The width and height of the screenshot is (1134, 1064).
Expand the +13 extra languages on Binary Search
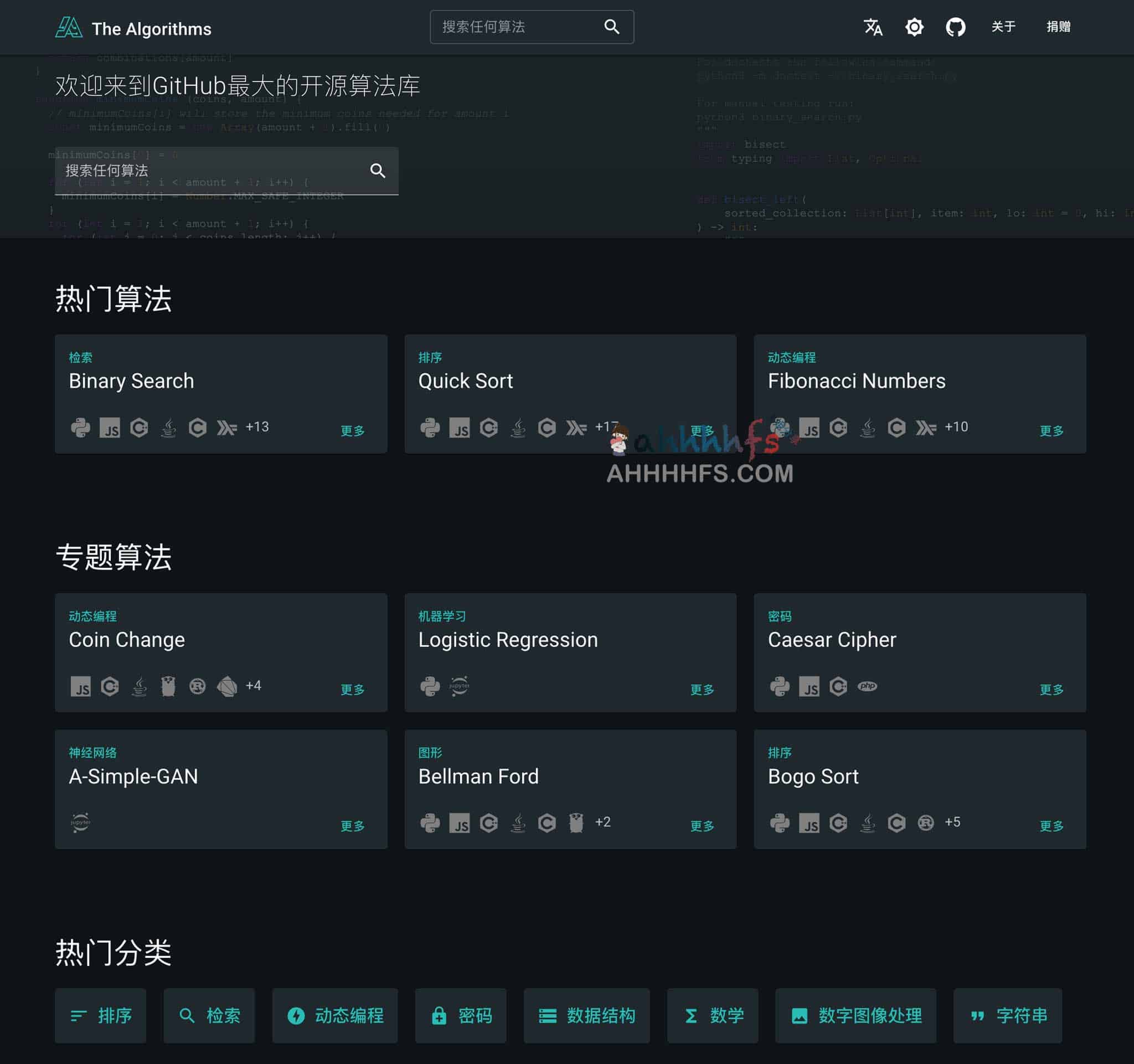257,426
